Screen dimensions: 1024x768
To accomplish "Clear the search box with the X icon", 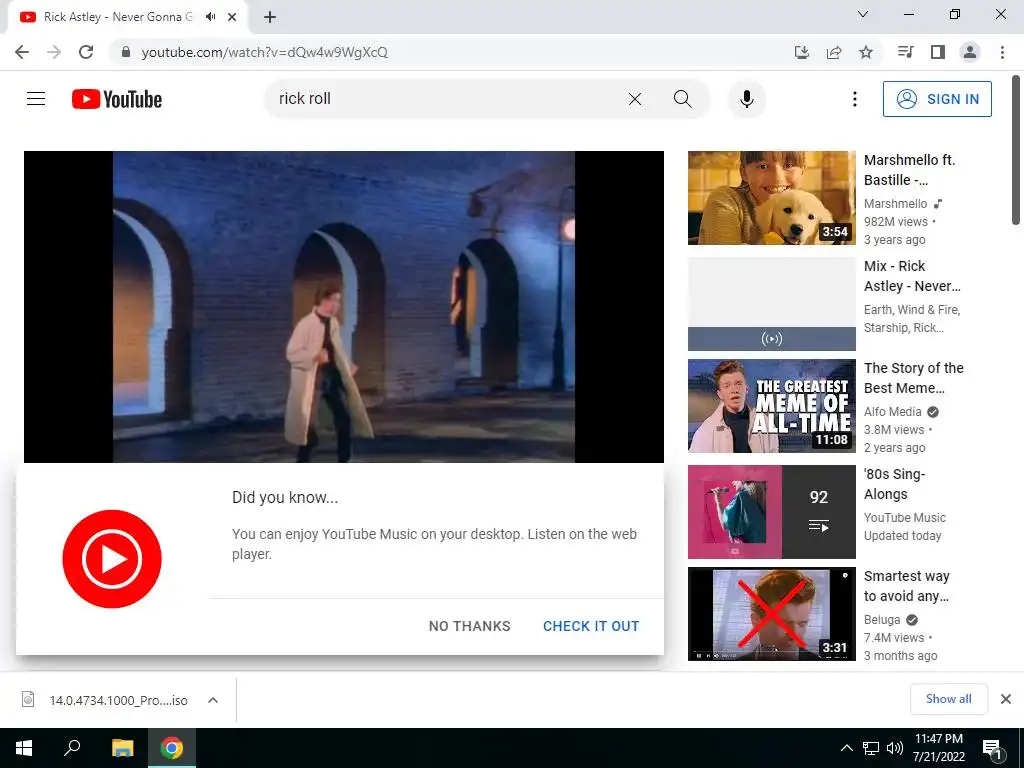I will [x=635, y=99].
